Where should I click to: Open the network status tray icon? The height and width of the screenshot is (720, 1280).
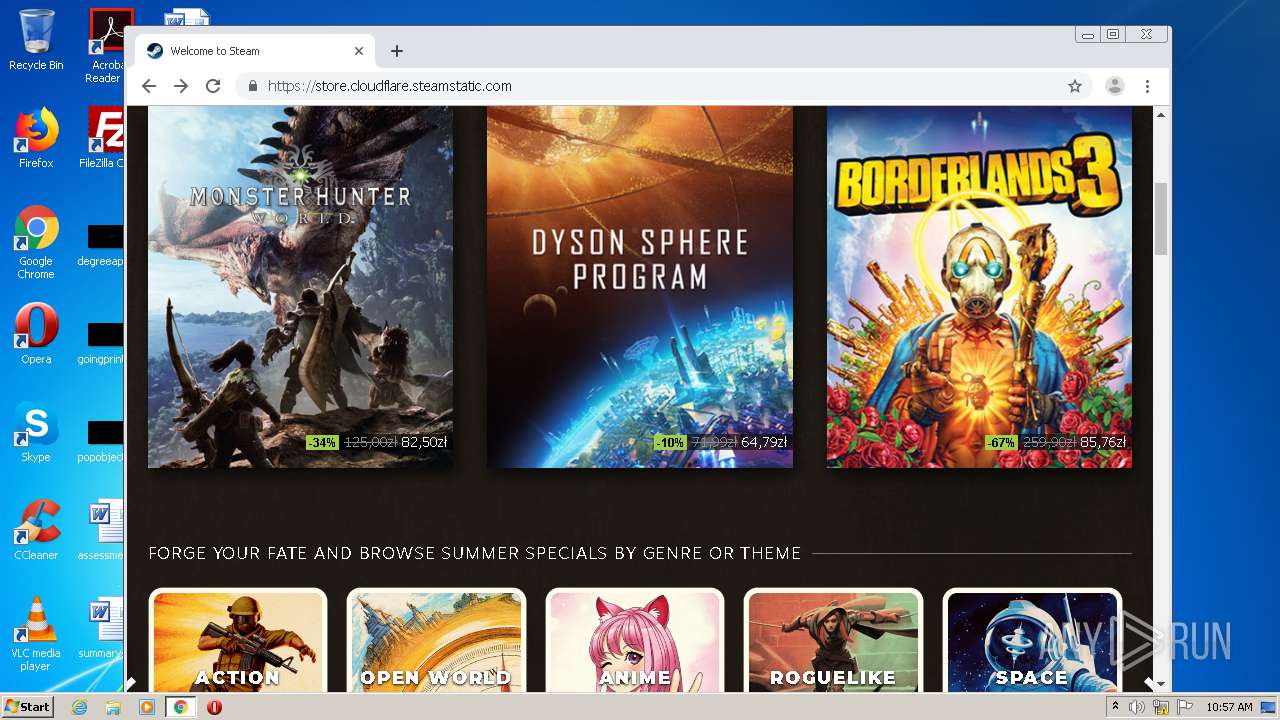coord(1161,707)
